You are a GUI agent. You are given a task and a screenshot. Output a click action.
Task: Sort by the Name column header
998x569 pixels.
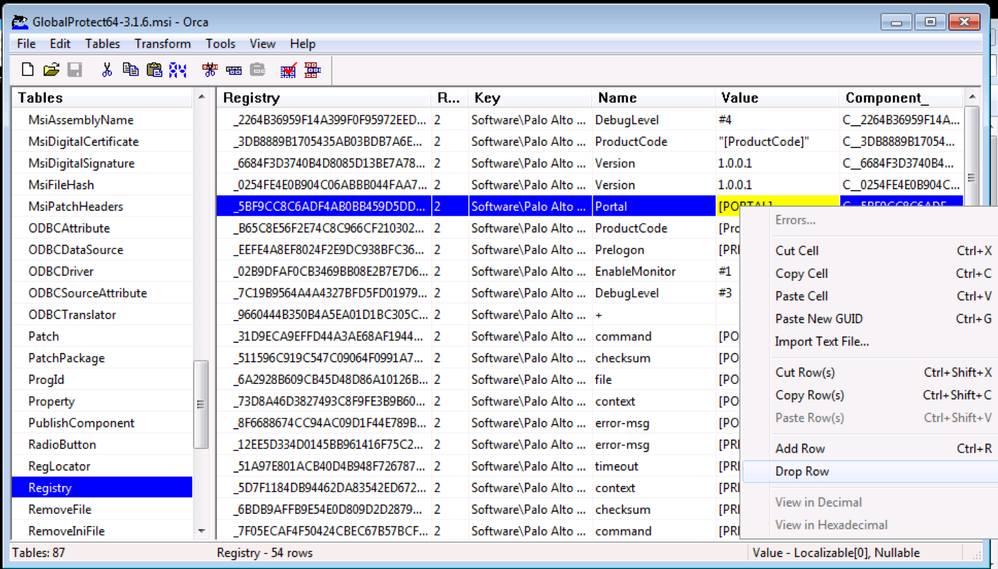[x=617, y=98]
